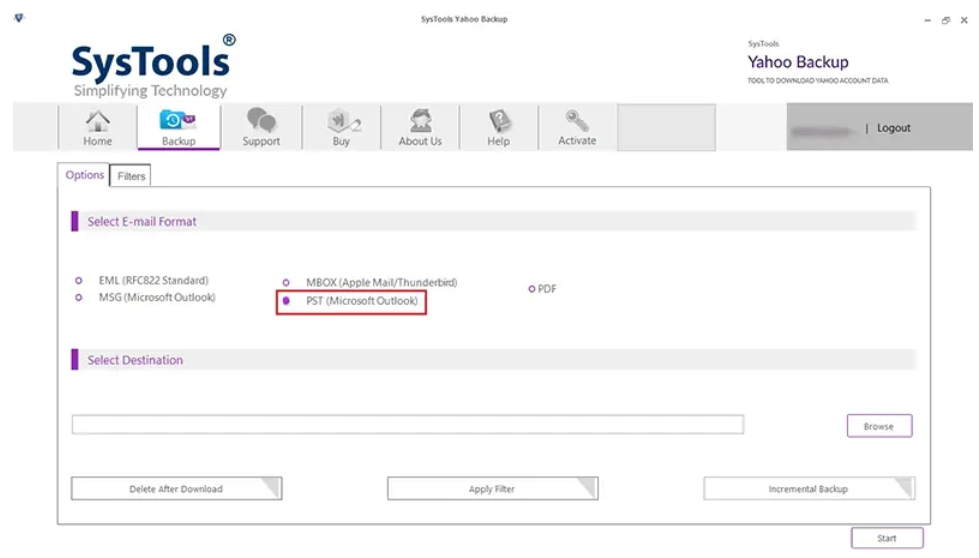
Task: Click the Browse button
Action: (879, 426)
